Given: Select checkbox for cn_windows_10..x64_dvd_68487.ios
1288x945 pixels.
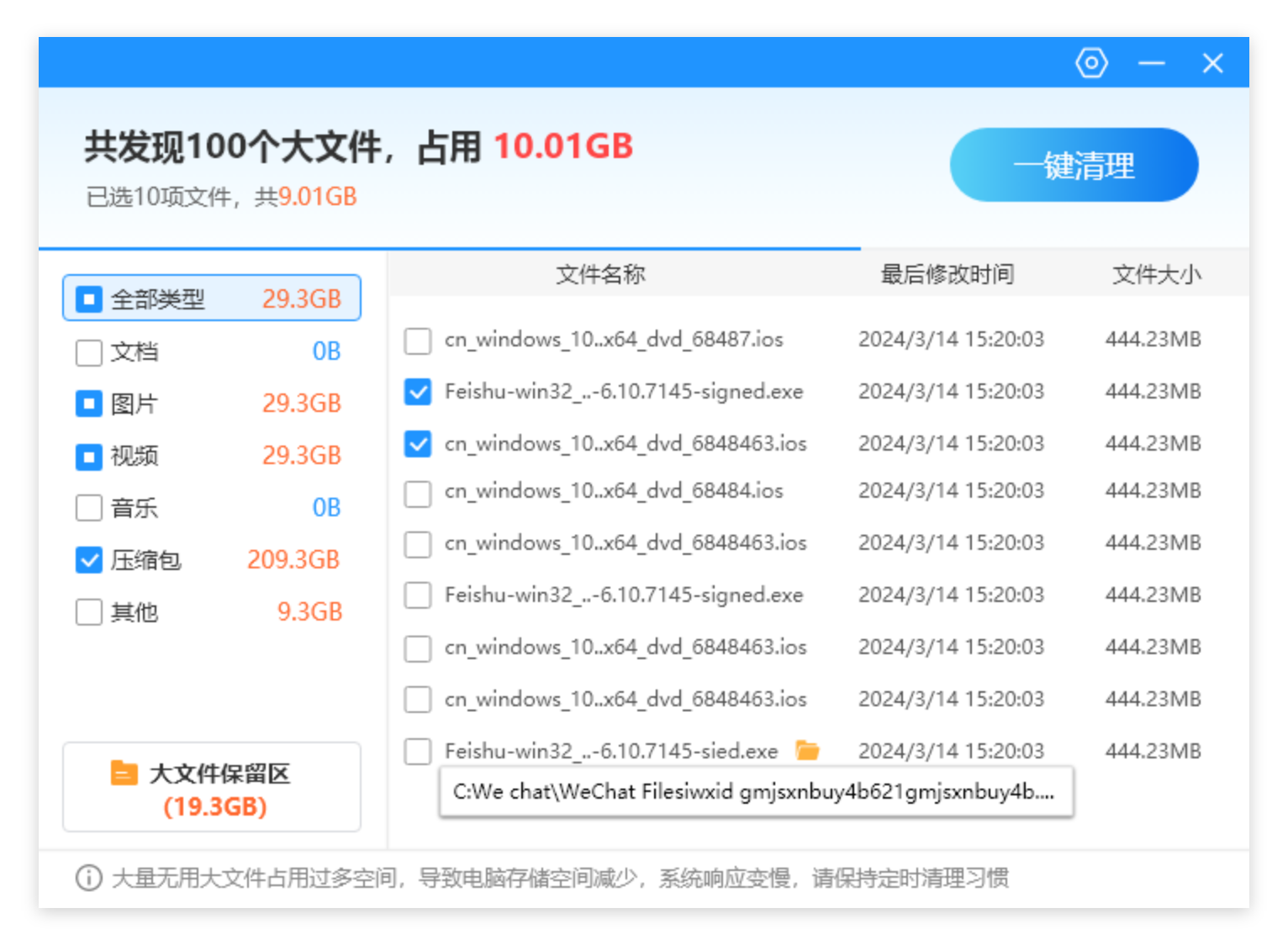Looking at the screenshot, I should pyautogui.click(x=418, y=341).
